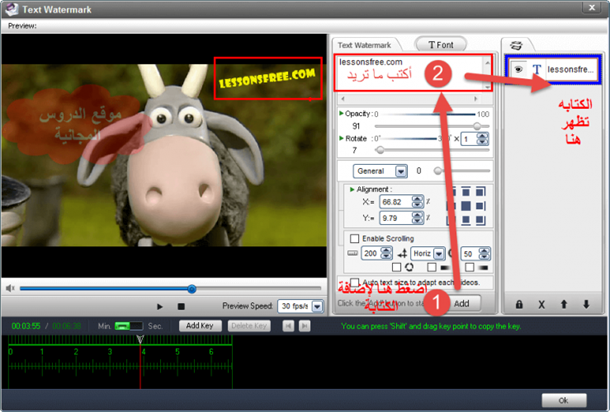Click the Y= 9.79 value field
This screenshot has height=412, width=610.
pos(396,218)
